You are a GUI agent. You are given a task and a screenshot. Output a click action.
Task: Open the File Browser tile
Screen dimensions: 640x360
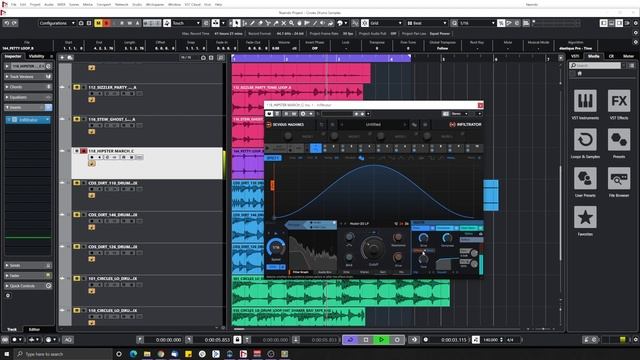point(619,178)
